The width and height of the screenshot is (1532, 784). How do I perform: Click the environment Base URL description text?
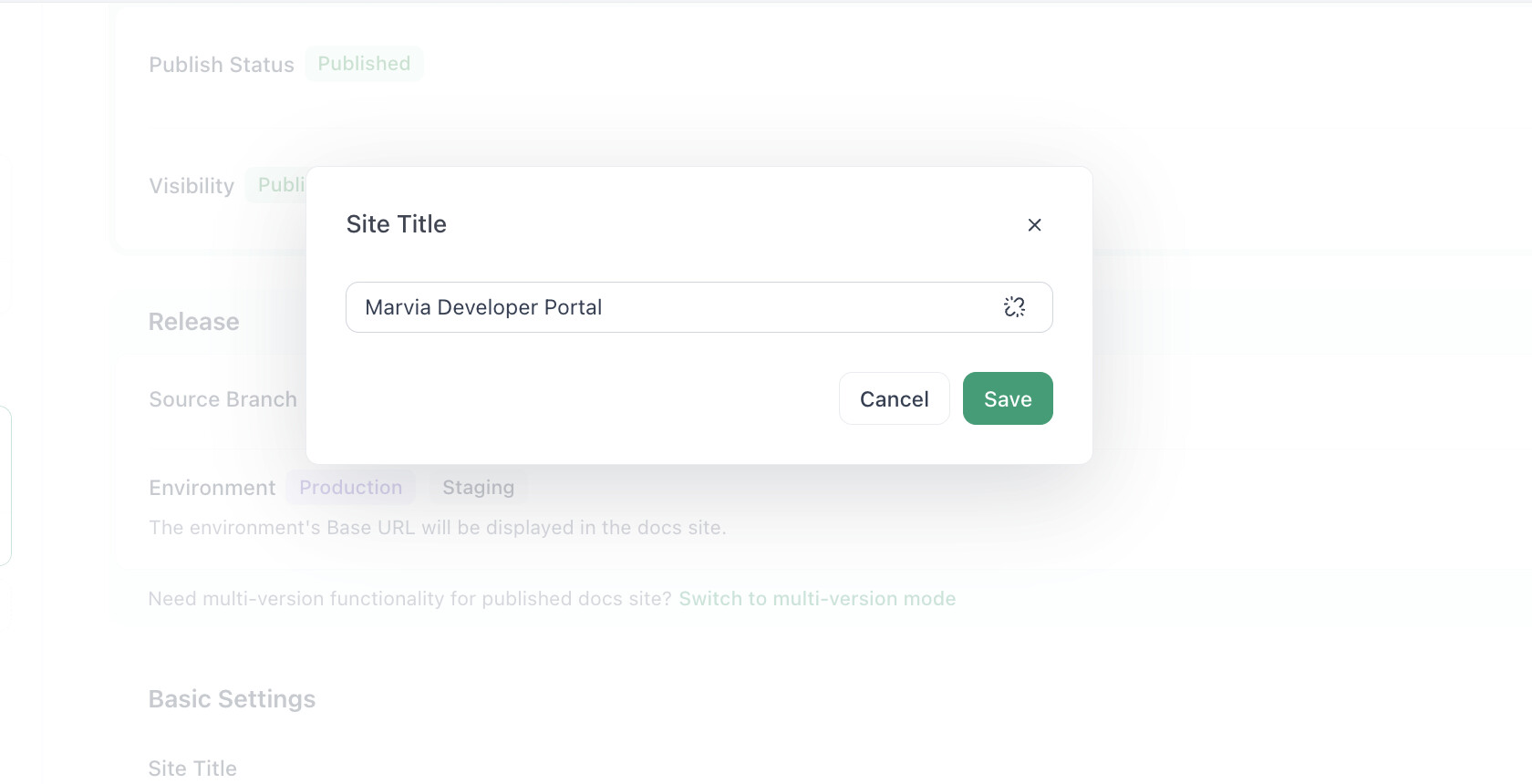(437, 528)
